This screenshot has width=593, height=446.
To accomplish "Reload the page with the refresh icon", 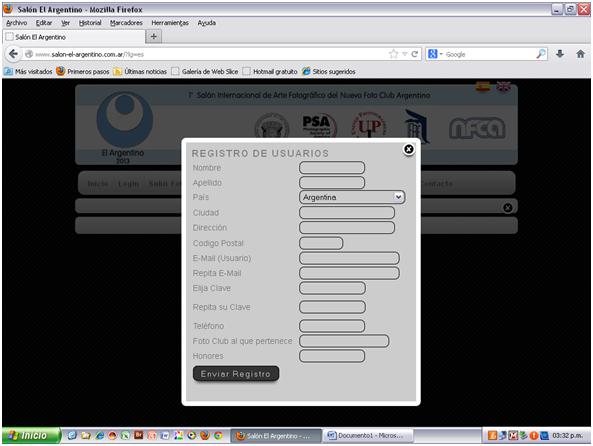I will click(414, 54).
